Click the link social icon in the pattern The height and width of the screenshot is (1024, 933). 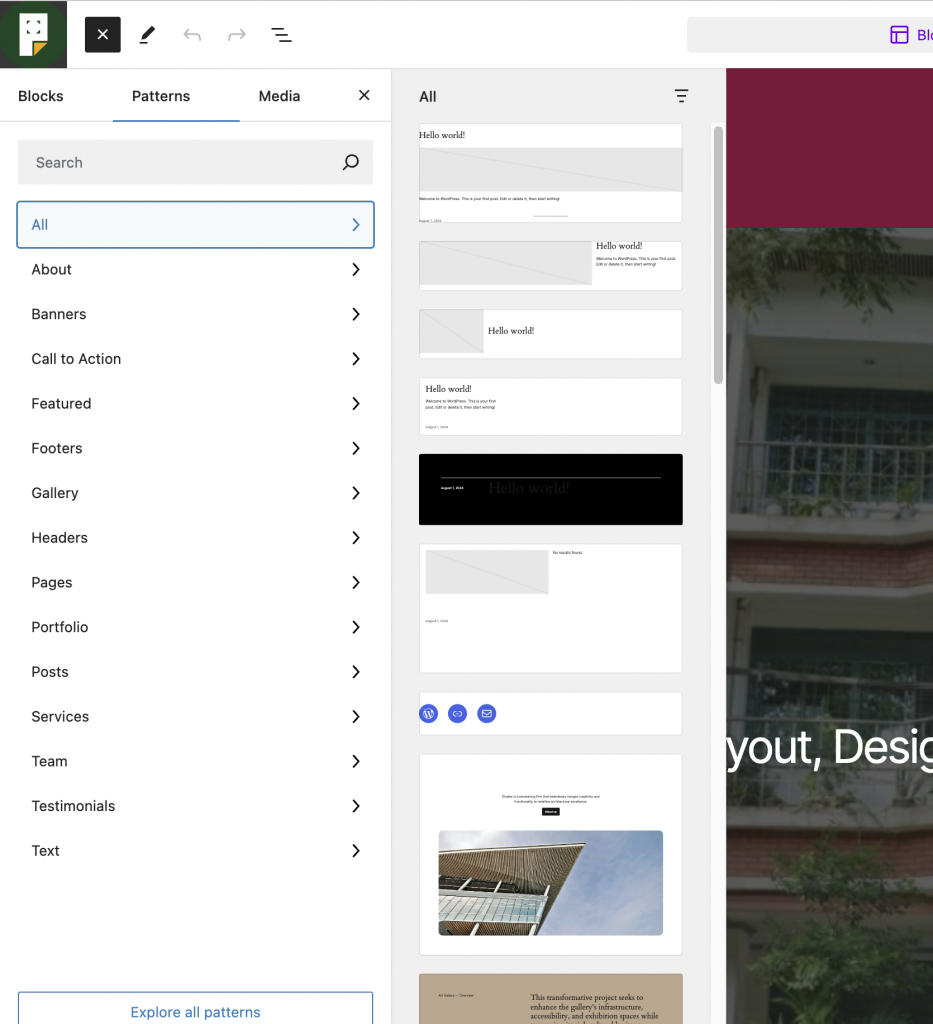coord(458,714)
